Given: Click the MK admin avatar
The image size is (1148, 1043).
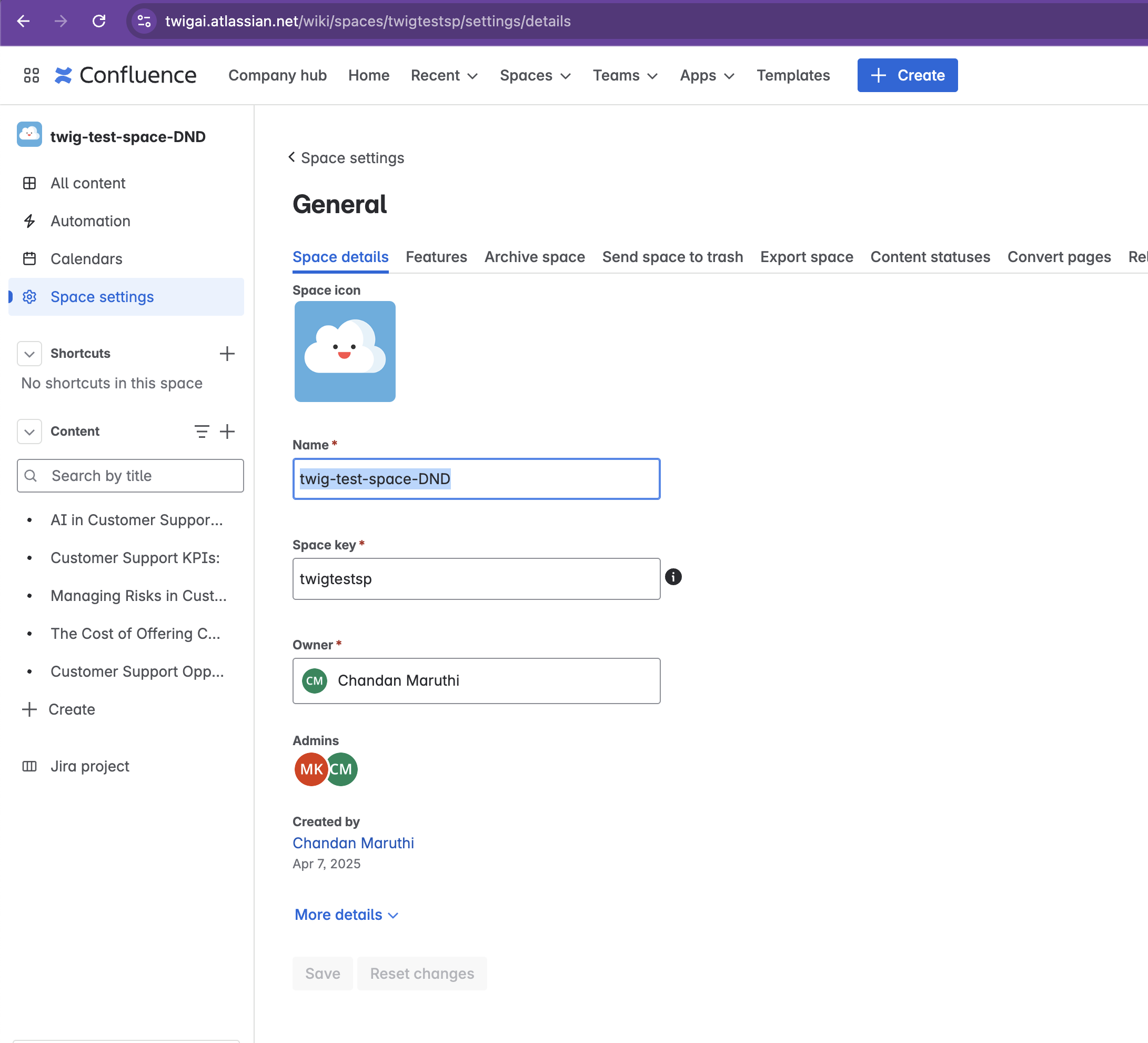Looking at the screenshot, I should 310,769.
